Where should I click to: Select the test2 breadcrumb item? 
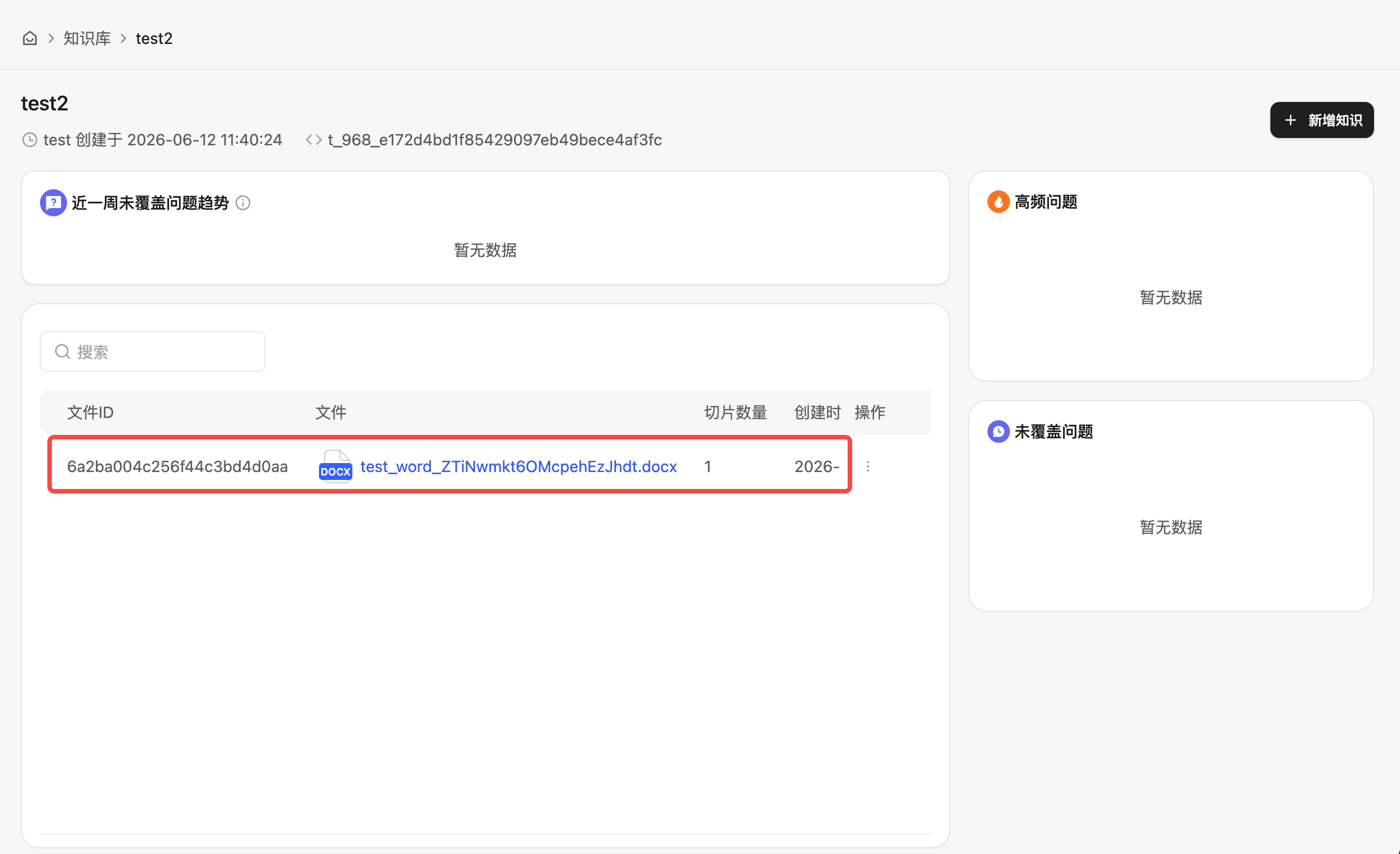(154, 38)
